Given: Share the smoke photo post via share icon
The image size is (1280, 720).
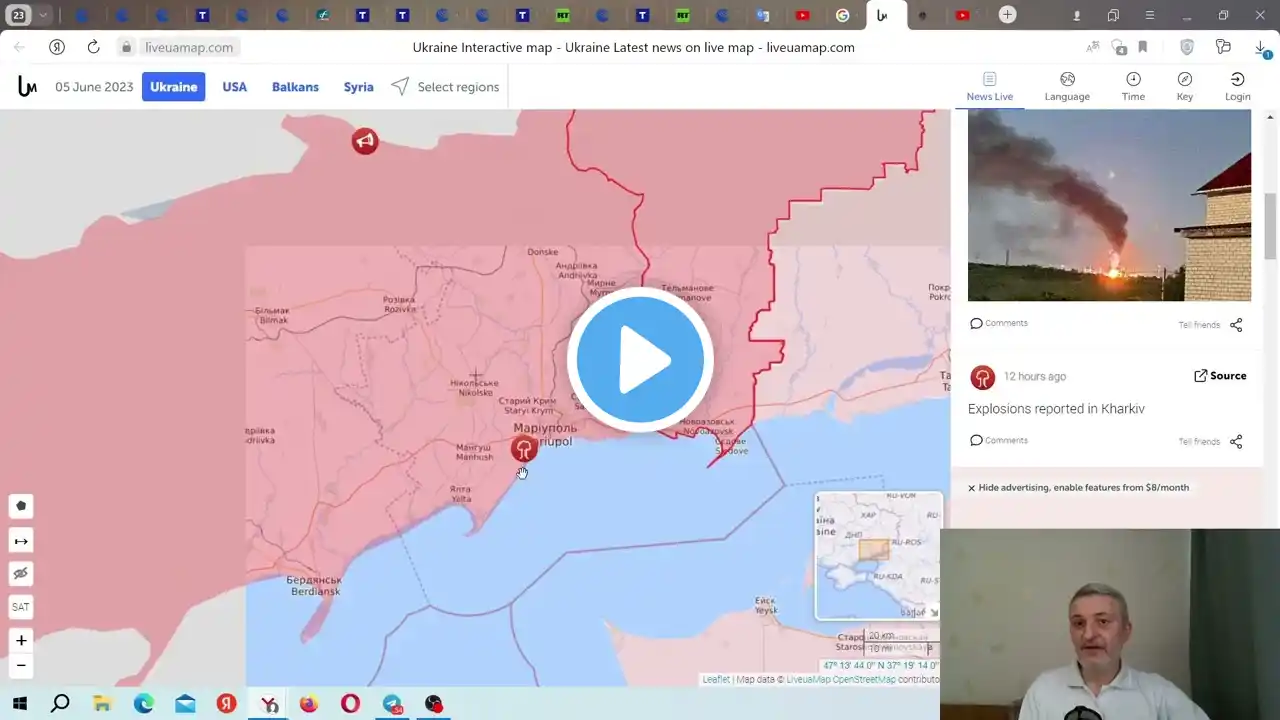Looking at the screenshot, I should tap(1236, 325).
